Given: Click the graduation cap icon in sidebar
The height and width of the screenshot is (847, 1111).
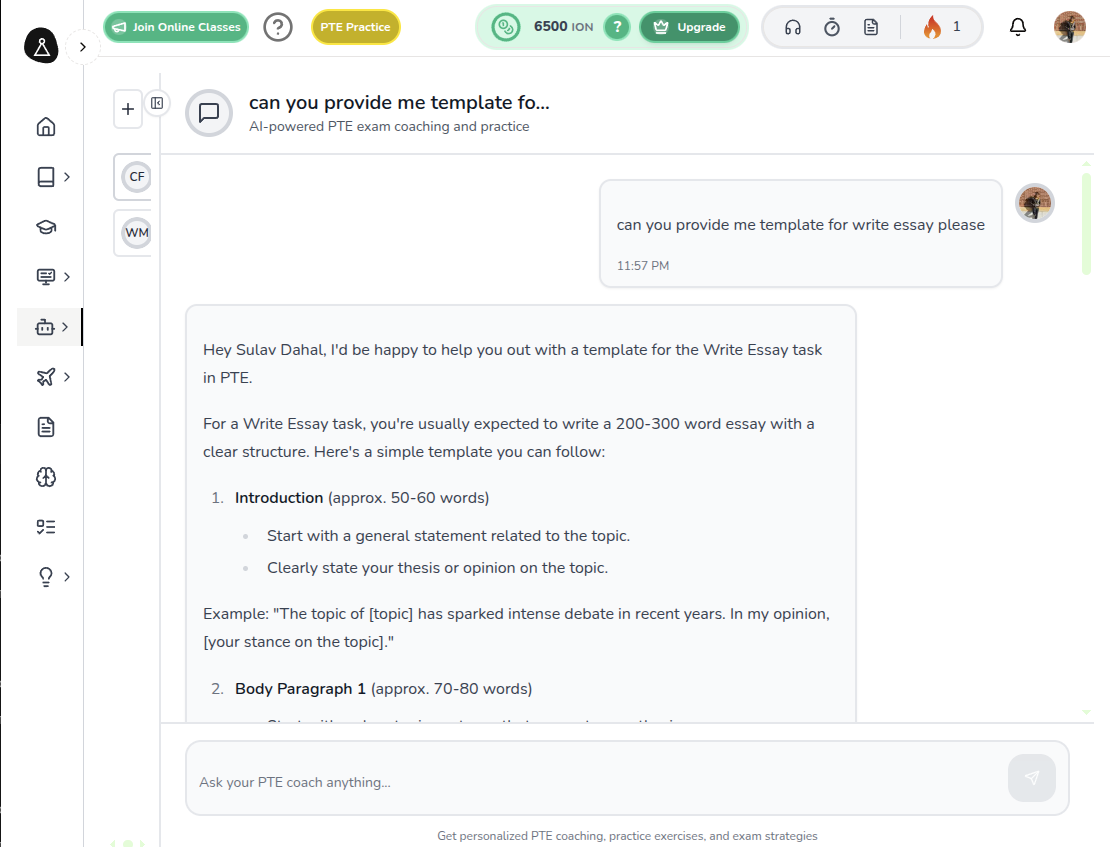Looking at the screenshot, I should click(x=46, y=227).
